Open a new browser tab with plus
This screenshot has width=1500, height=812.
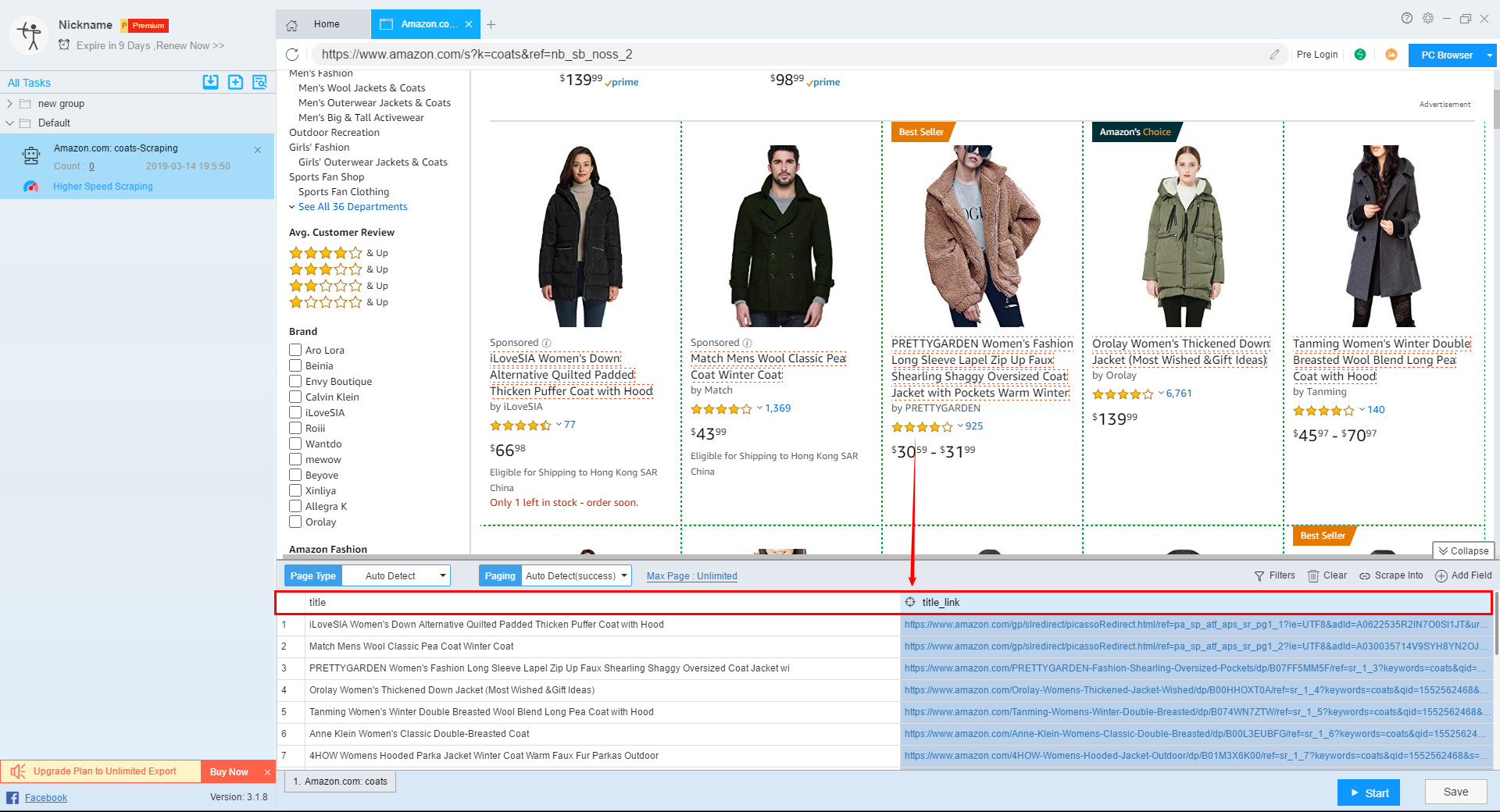(491, 25)
